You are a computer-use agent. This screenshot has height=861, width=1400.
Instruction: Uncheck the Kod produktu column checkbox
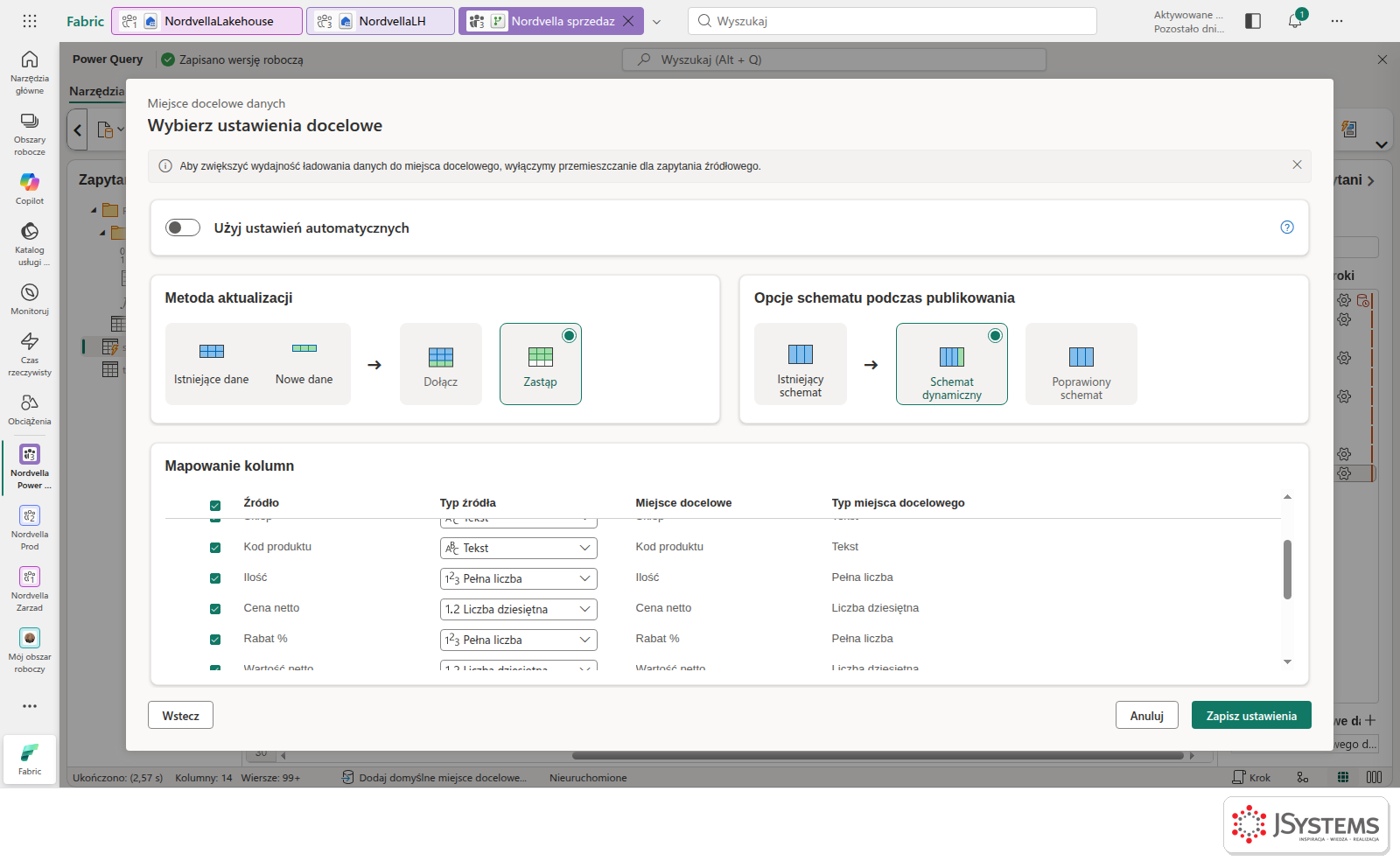point(215,548)
